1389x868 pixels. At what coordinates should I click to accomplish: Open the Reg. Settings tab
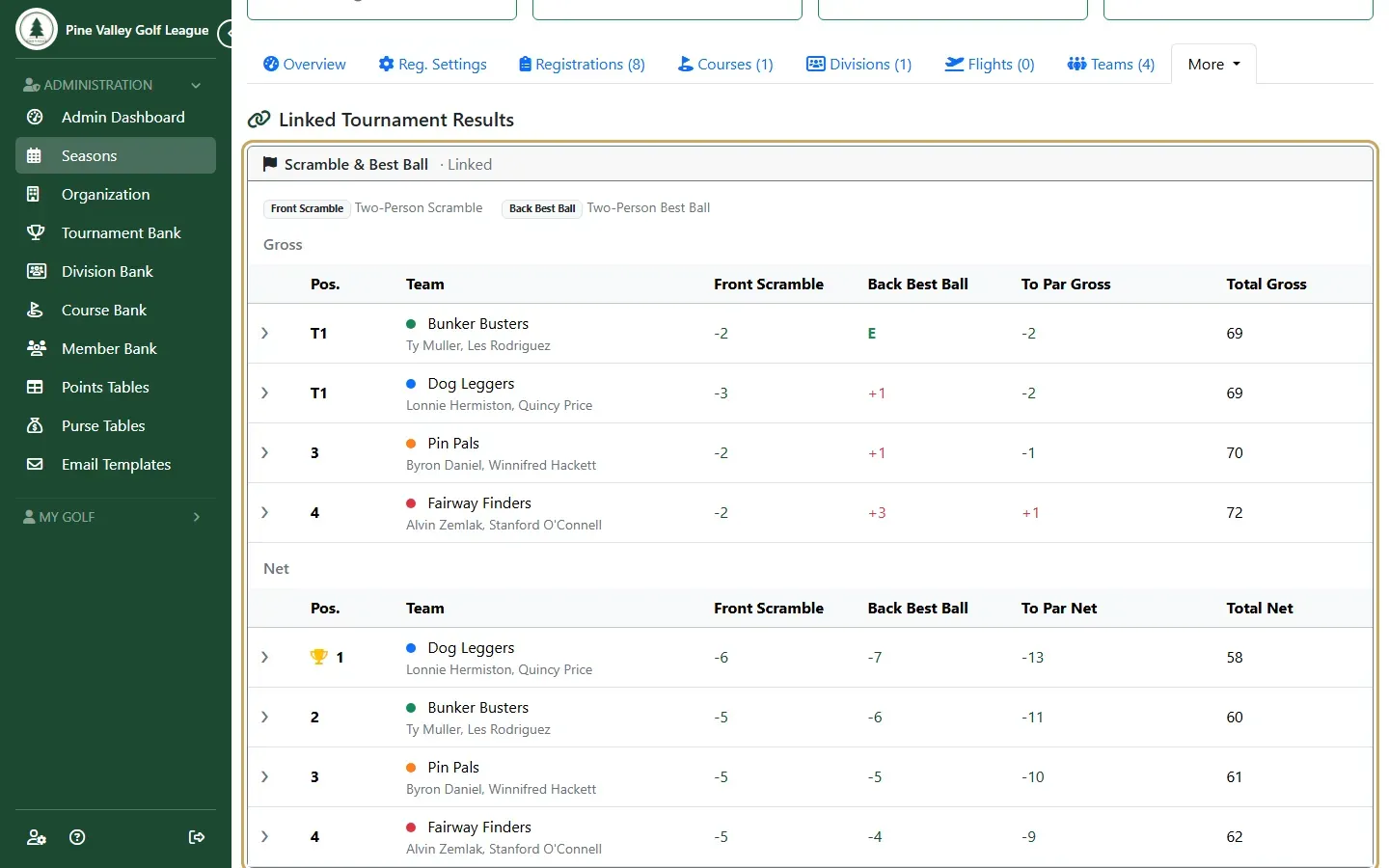(432, 64)
